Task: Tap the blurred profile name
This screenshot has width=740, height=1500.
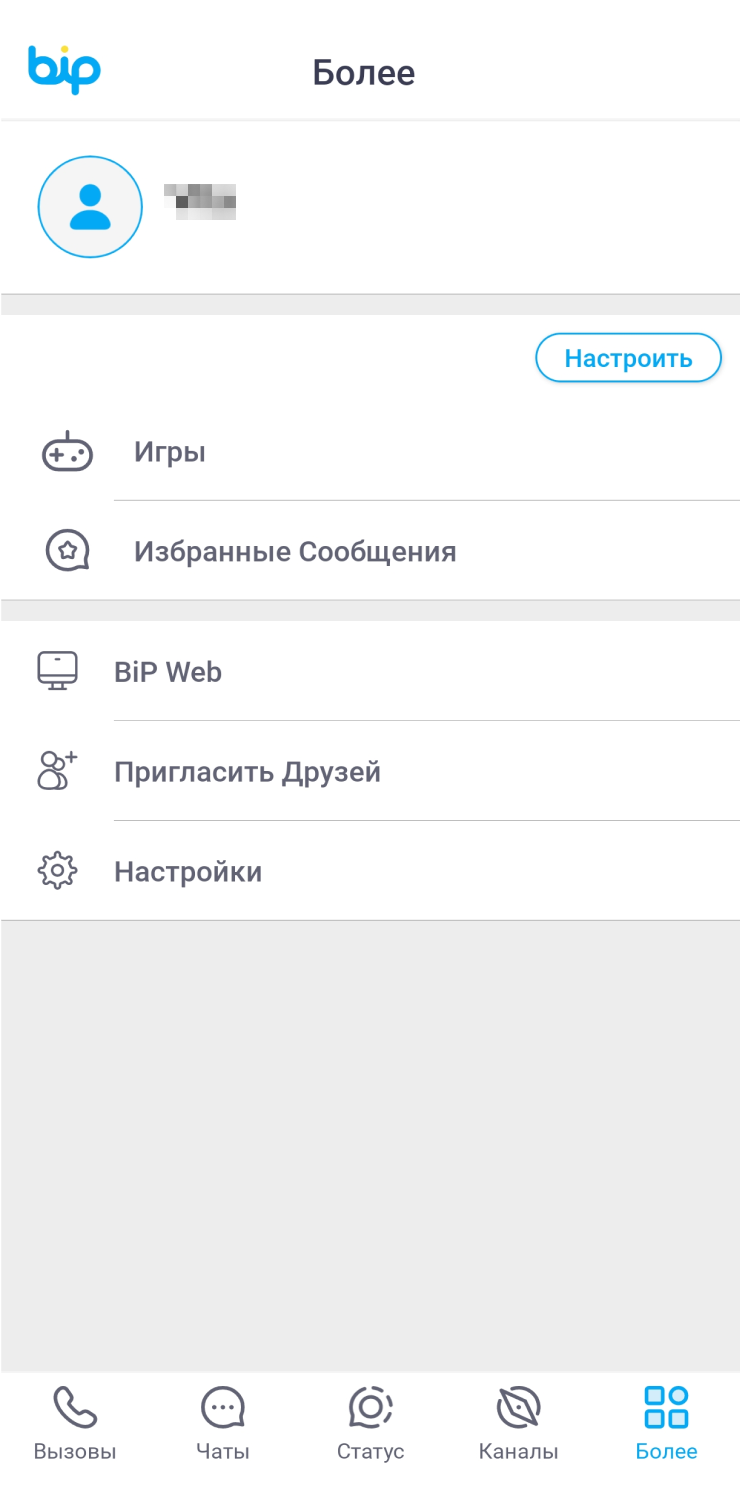Action: coord(201,200)
